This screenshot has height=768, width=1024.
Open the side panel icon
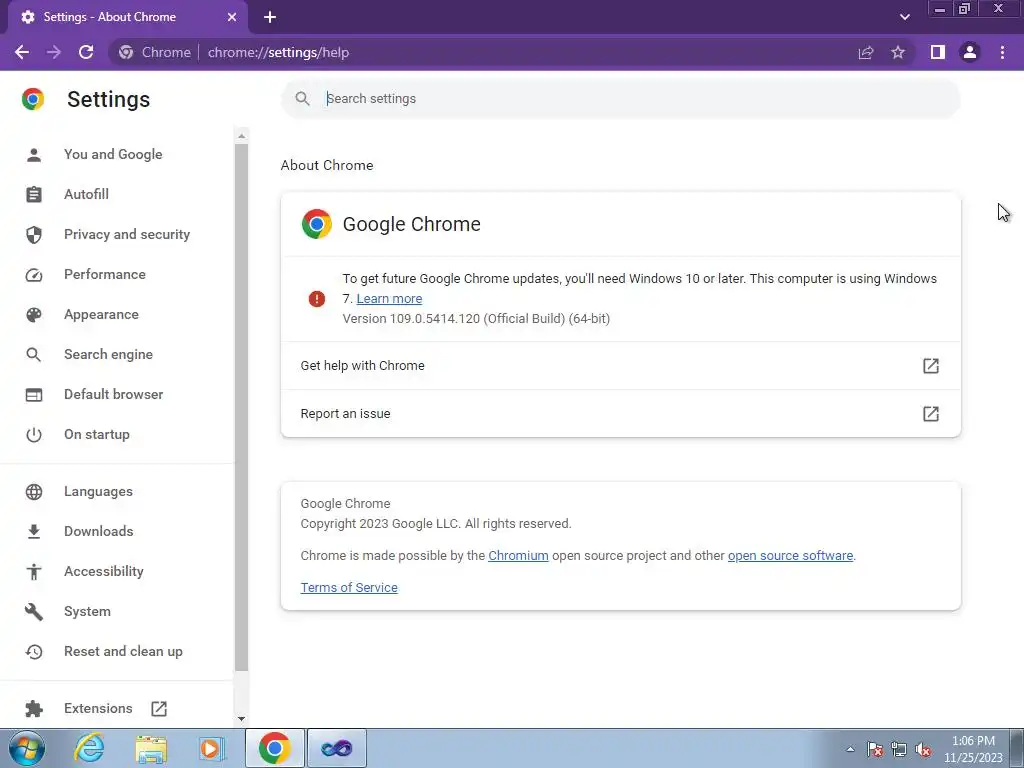click(x=938, y=52)
